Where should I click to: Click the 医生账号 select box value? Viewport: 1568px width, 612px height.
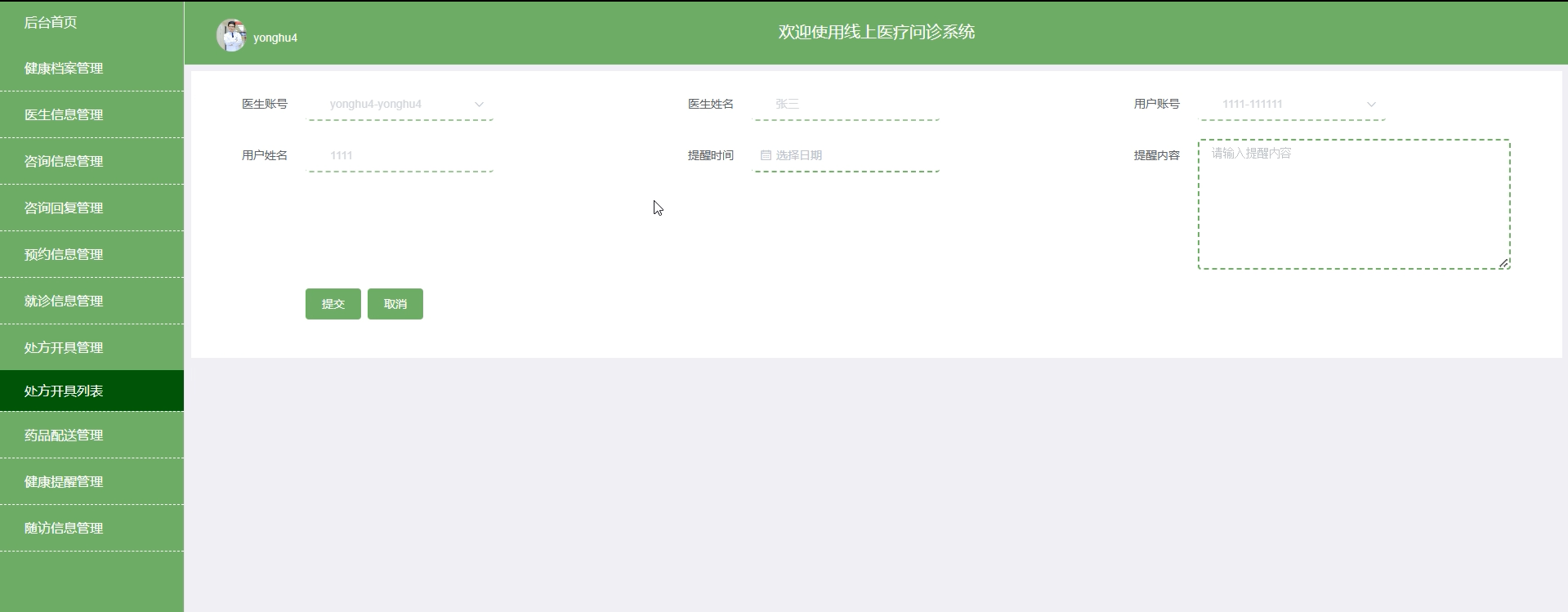(376, 105)
